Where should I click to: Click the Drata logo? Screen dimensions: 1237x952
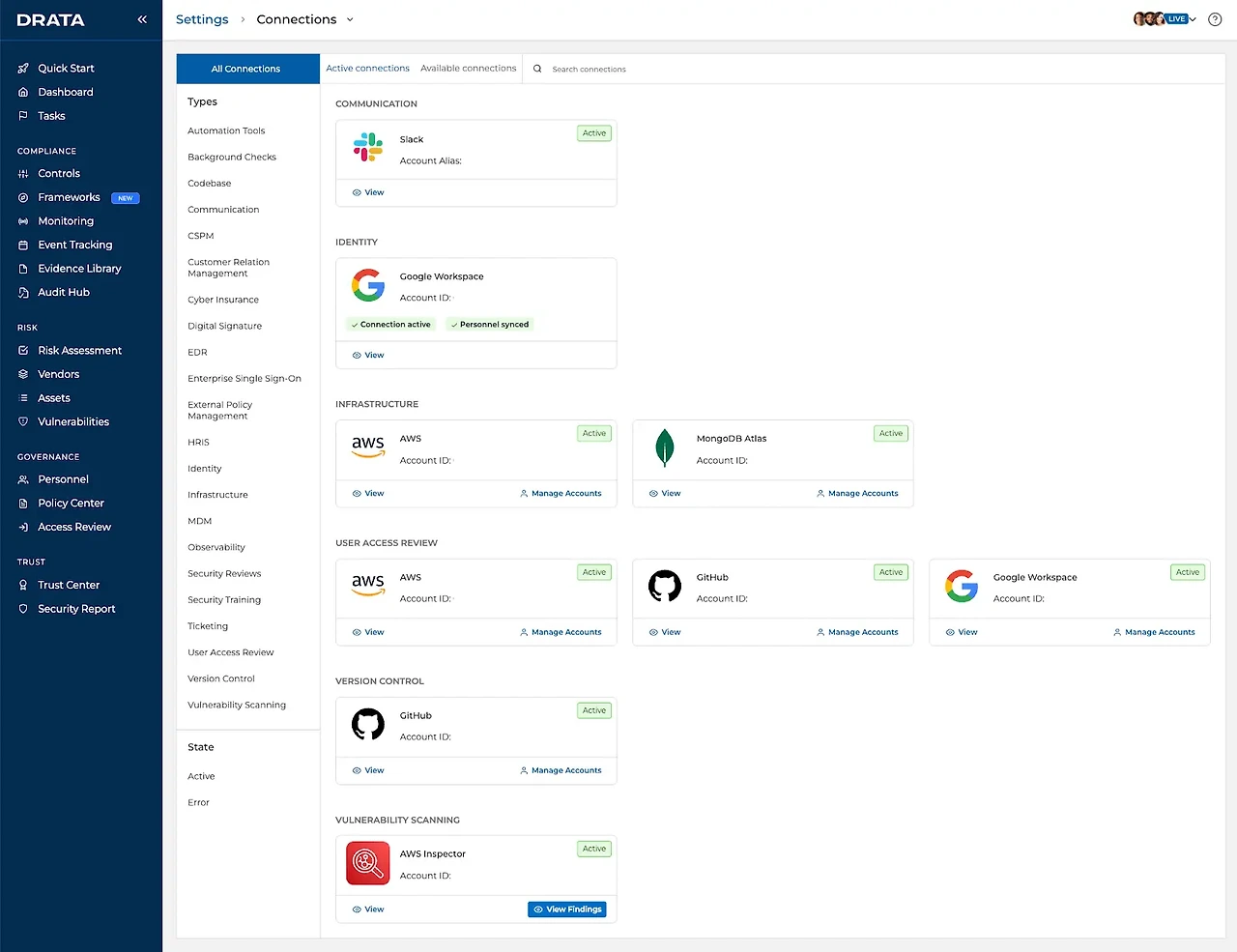click(50, 20)
